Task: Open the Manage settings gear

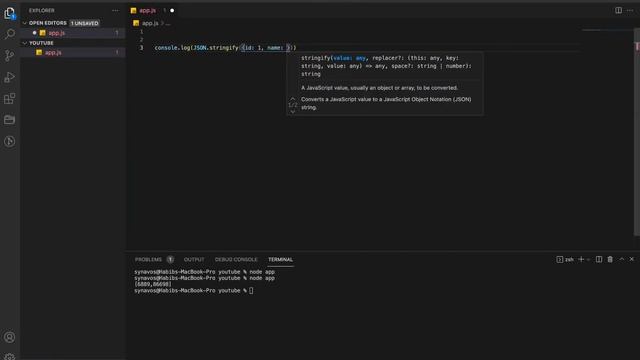Action: pyautogui.click(x=9, y=356)
